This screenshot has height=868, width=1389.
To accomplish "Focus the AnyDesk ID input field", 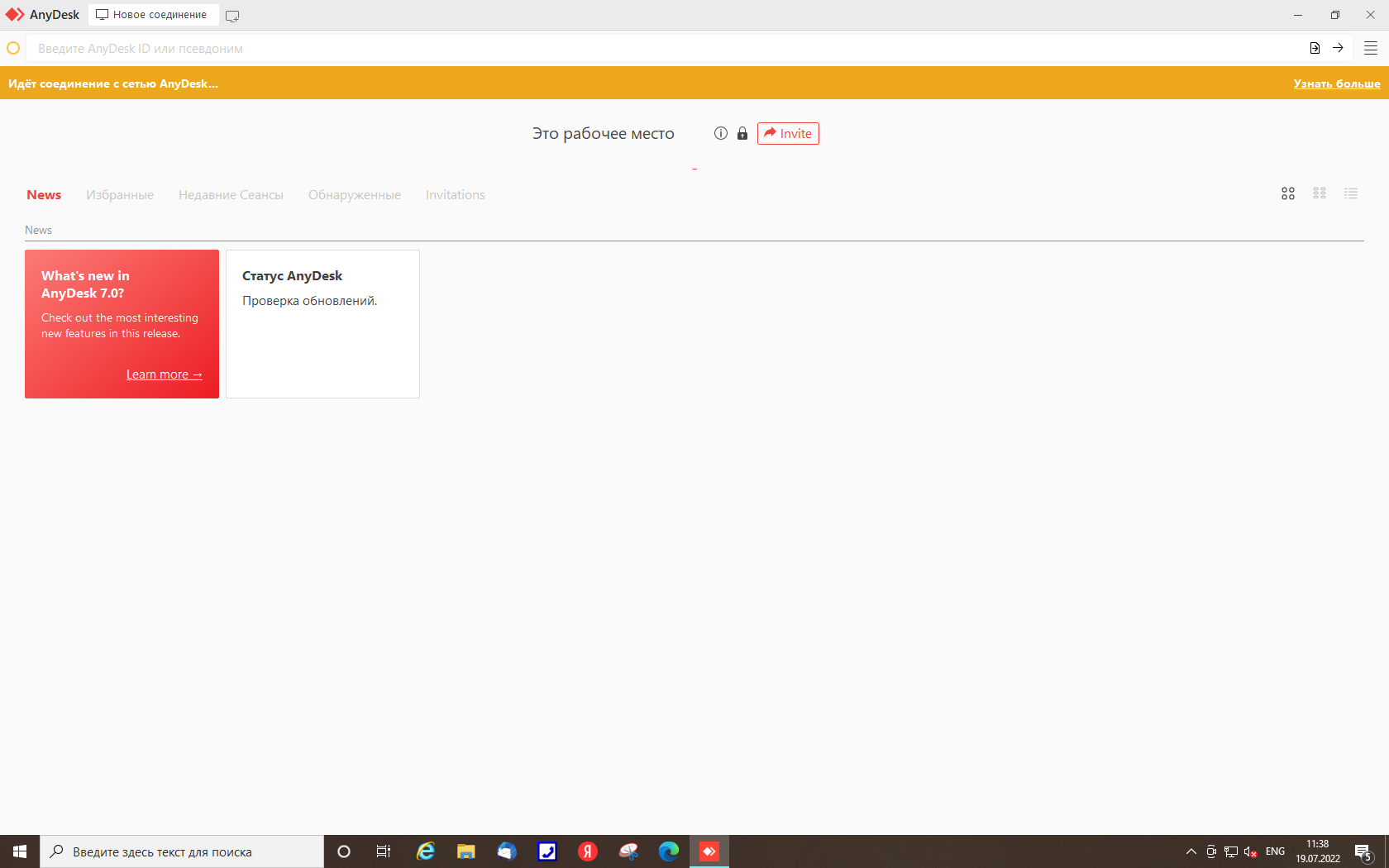I will [661, 49].
